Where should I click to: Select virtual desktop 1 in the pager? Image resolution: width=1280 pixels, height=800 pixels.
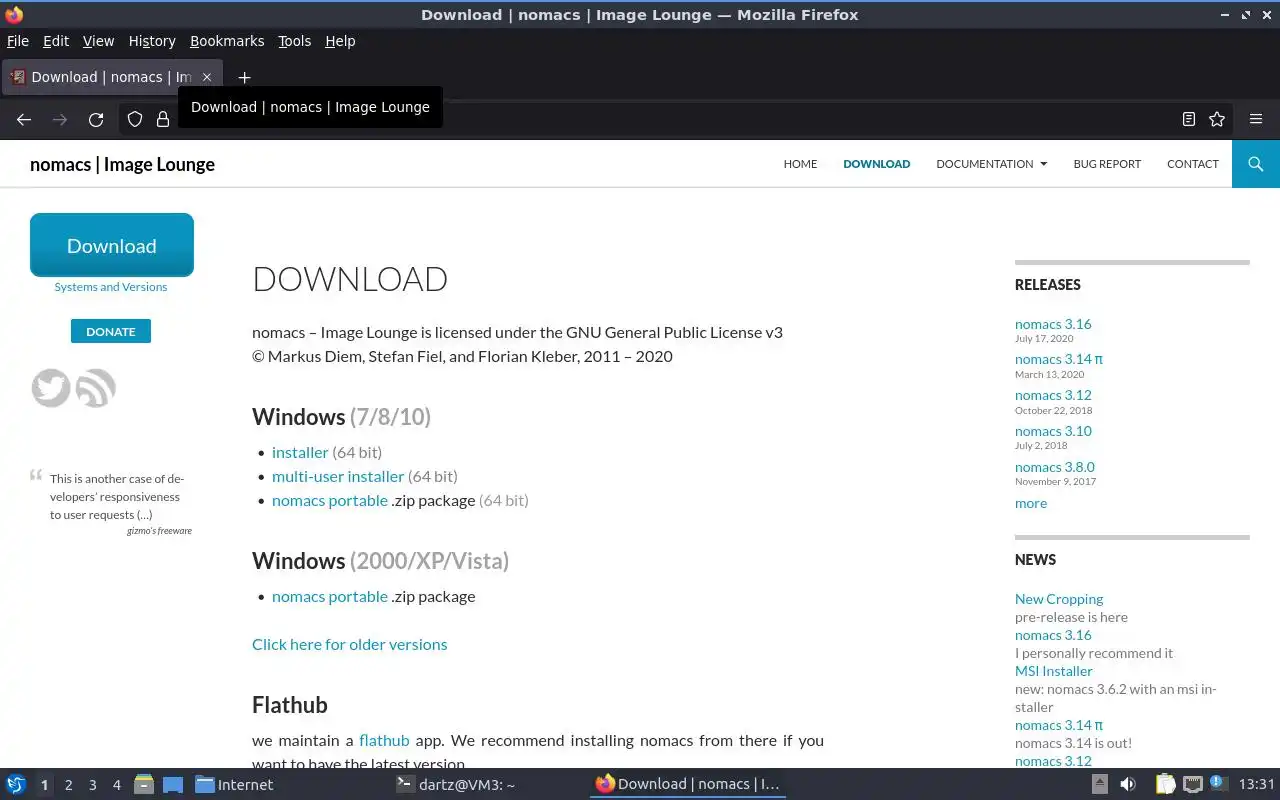click(44, 785)
